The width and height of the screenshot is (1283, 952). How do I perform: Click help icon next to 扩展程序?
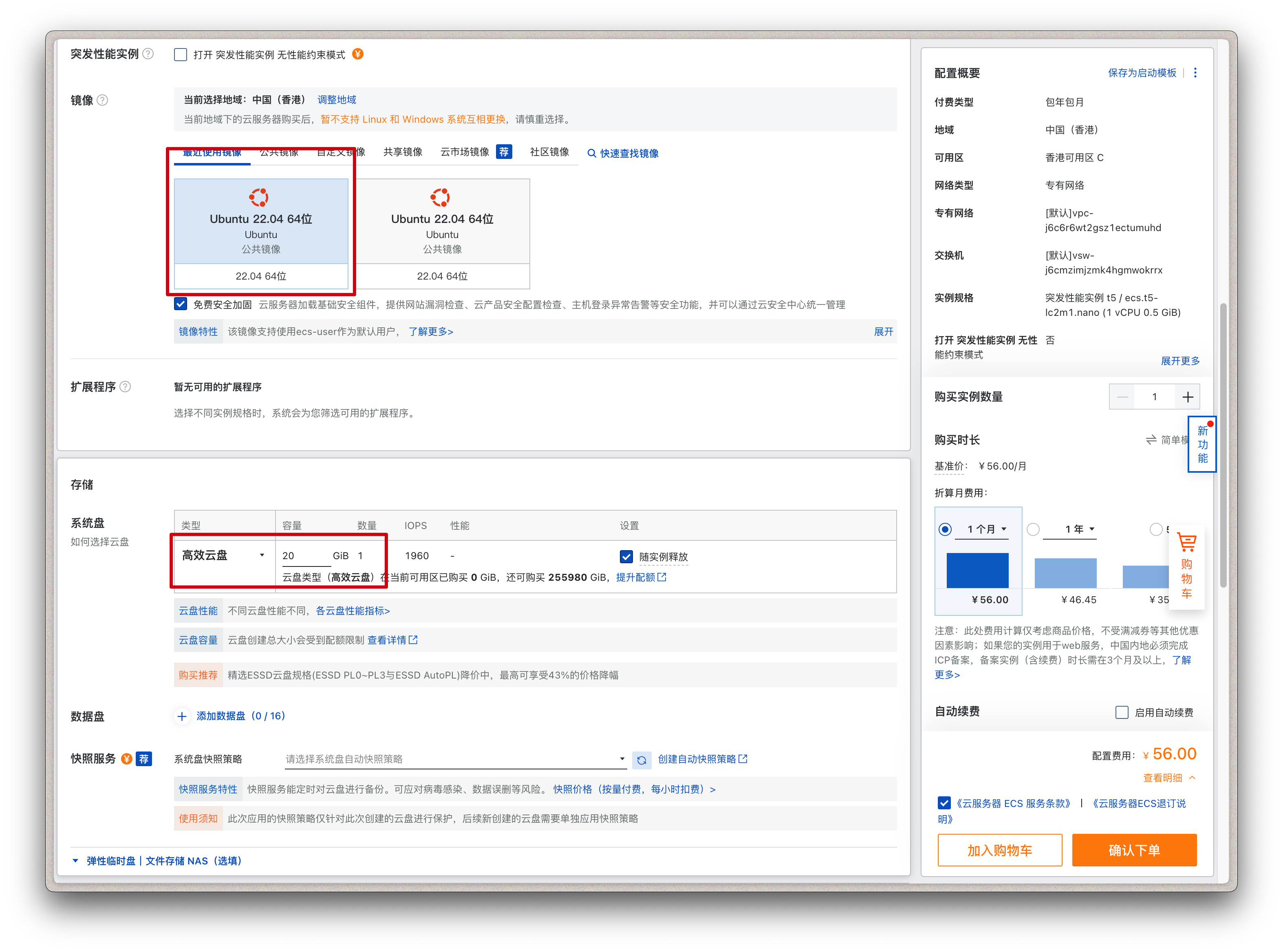coord(125,387)
